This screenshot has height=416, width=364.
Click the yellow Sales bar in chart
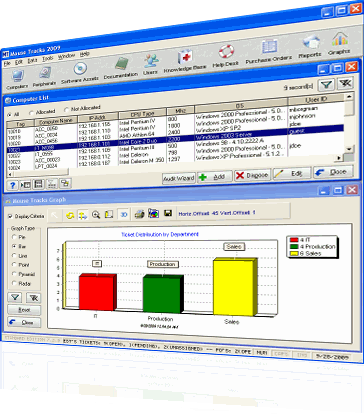235,287
